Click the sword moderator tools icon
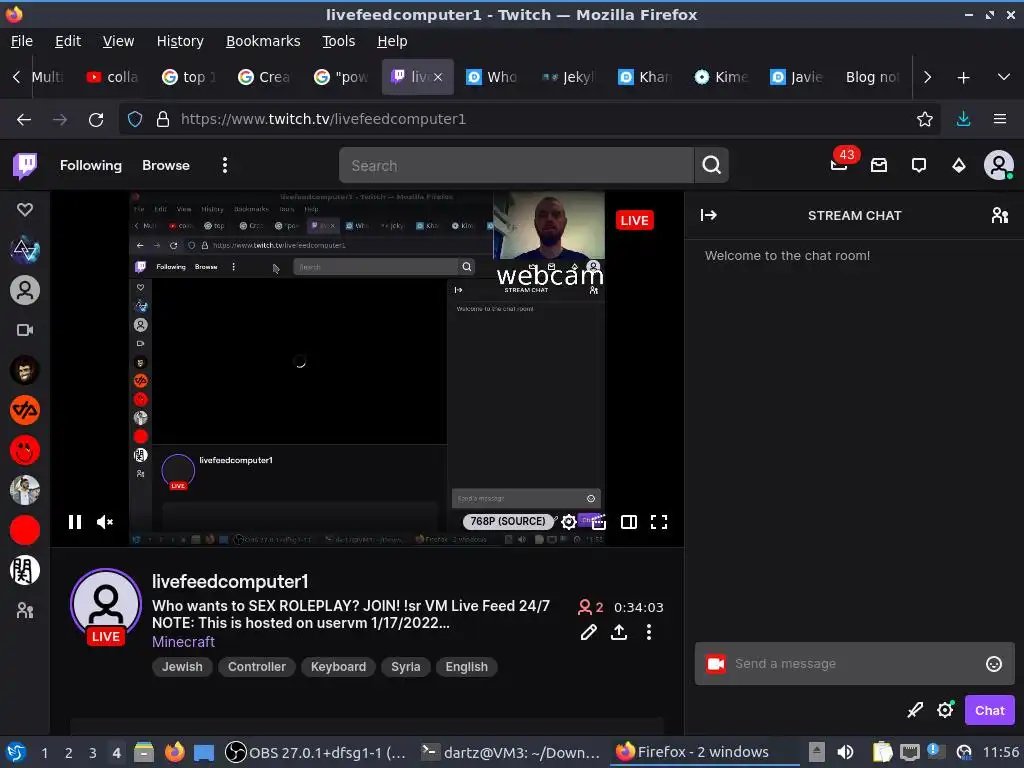This screenshot has width=1024, height=768. point(915,710)
